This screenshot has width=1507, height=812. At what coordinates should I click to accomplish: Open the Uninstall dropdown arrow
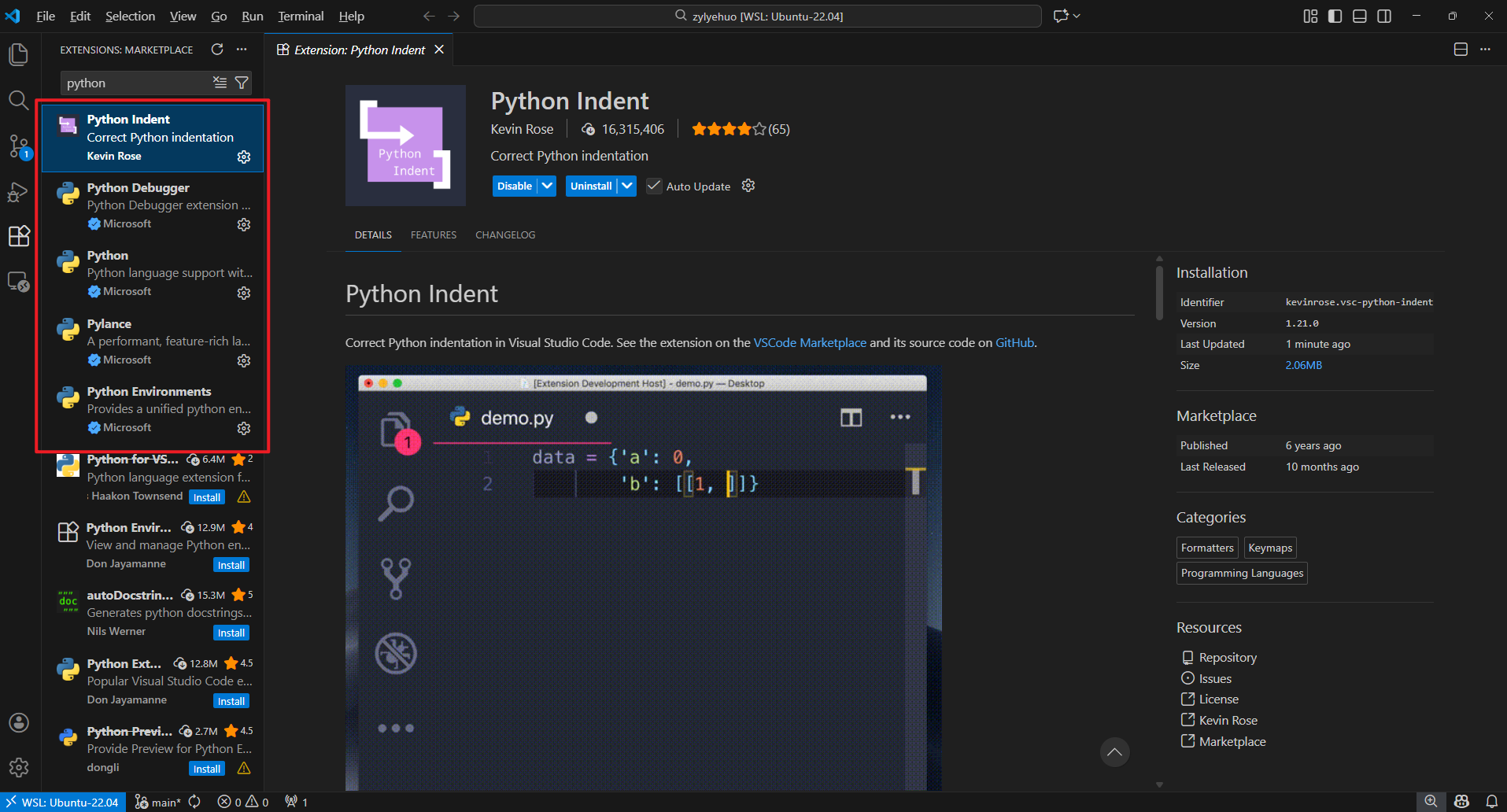coord(627,186)
